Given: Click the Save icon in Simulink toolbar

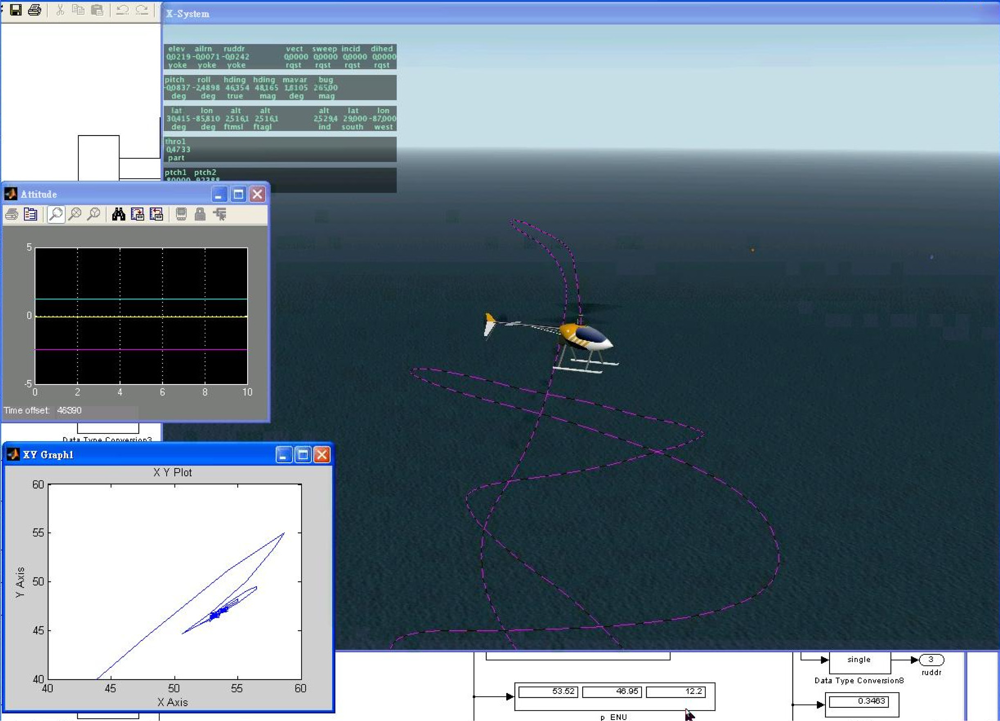Looking at the screenshot, I should (x=15, y=10).
